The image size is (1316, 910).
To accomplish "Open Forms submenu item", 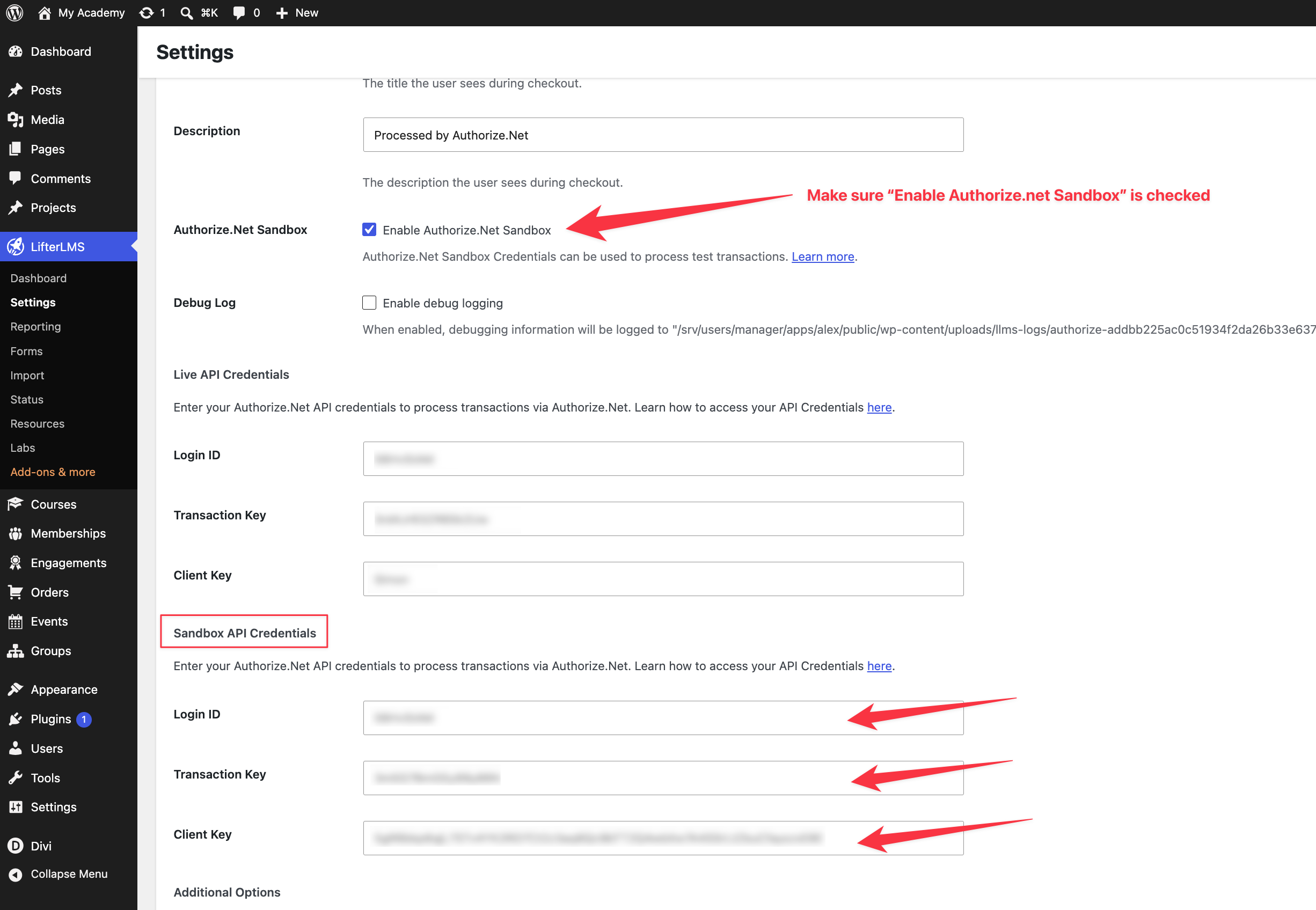I will click(26, 351).
